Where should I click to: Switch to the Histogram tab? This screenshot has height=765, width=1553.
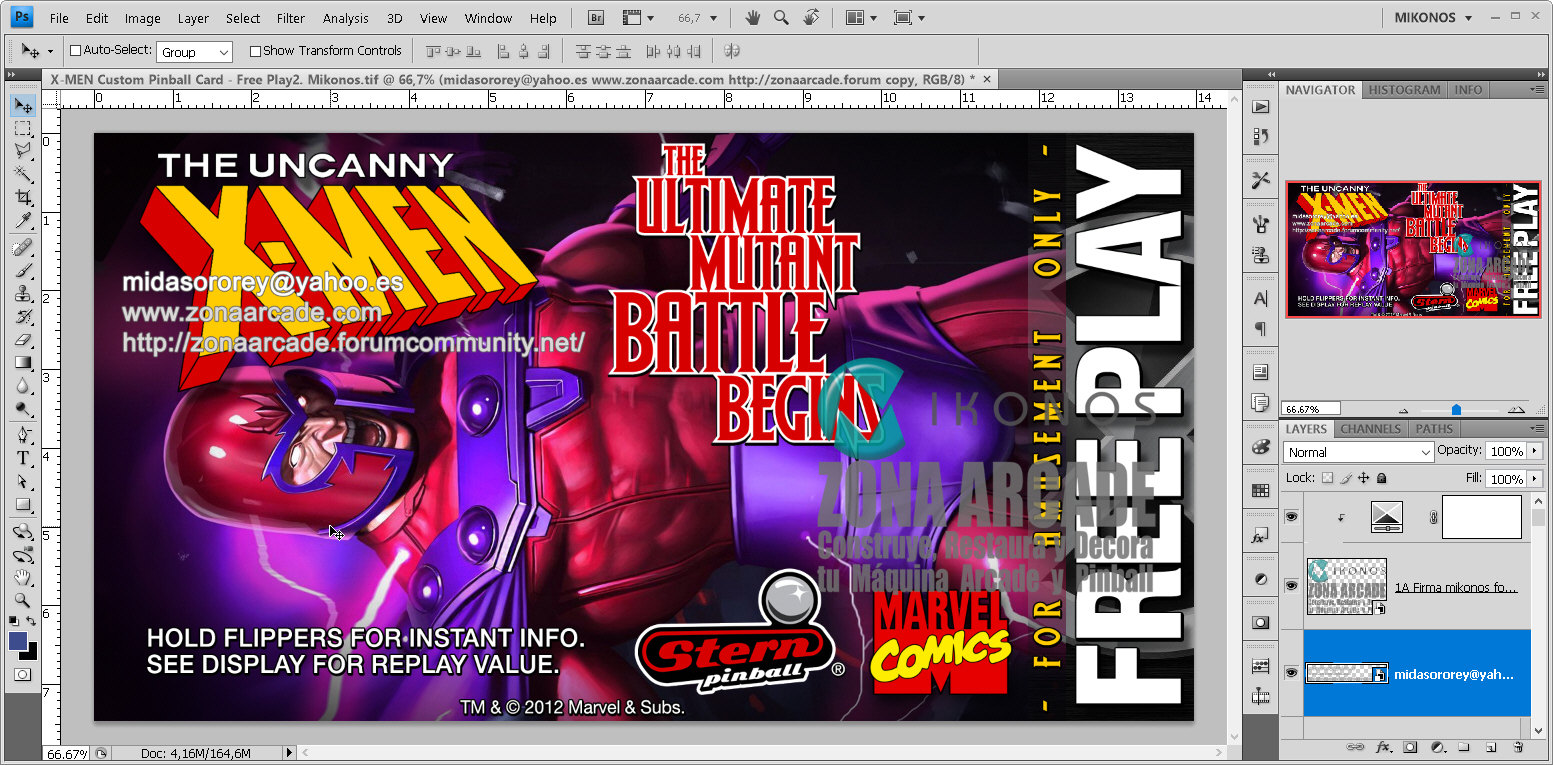(1405, 90)
